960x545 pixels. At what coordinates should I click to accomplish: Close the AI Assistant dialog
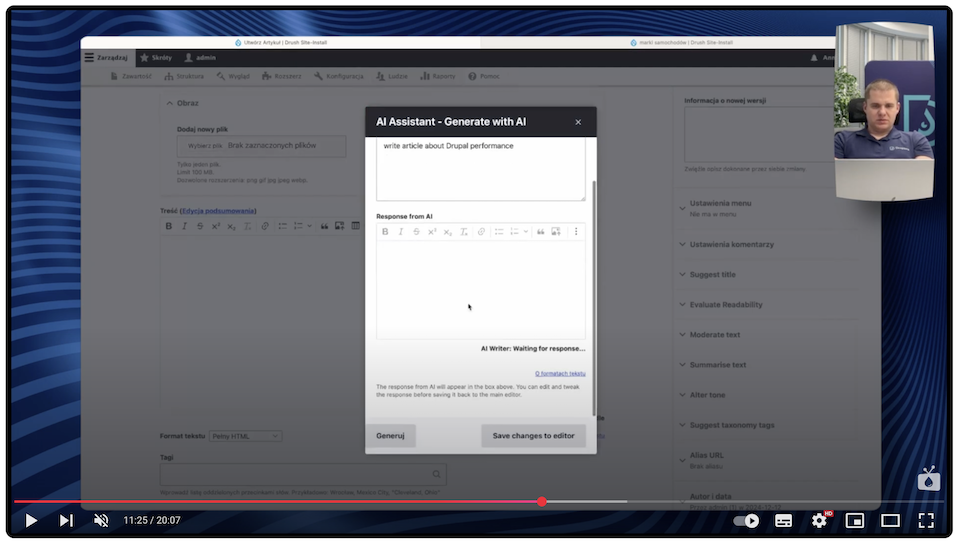click(578, 122)
